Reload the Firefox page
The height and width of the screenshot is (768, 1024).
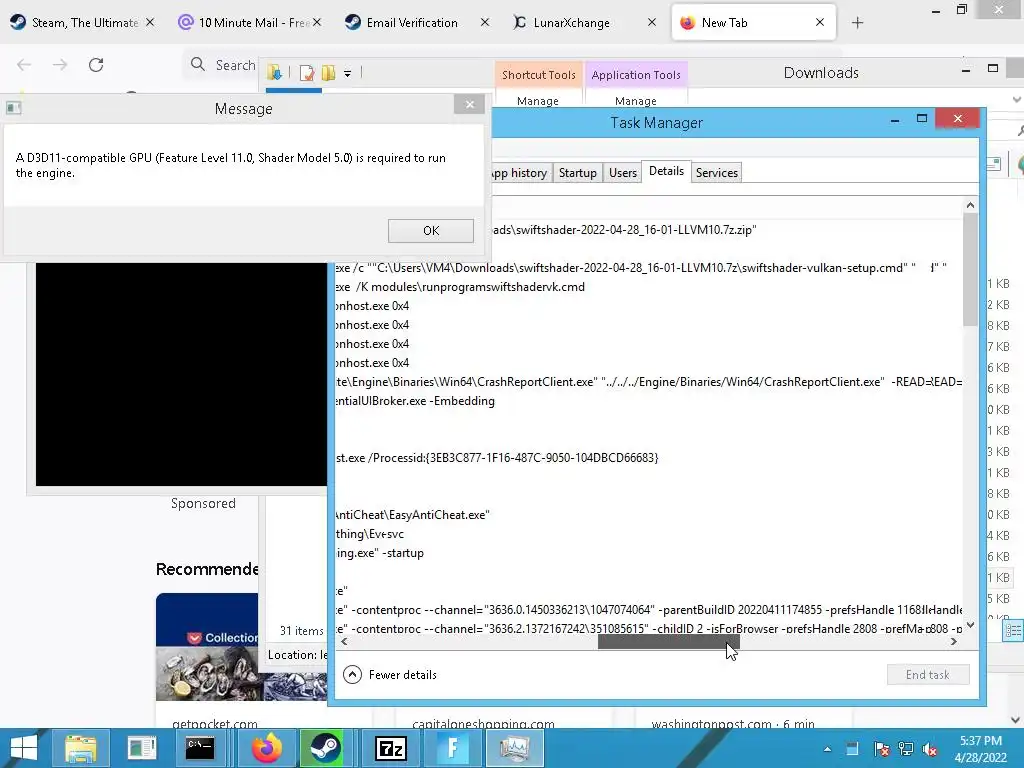pyautogui.click(x=96, y=65)
